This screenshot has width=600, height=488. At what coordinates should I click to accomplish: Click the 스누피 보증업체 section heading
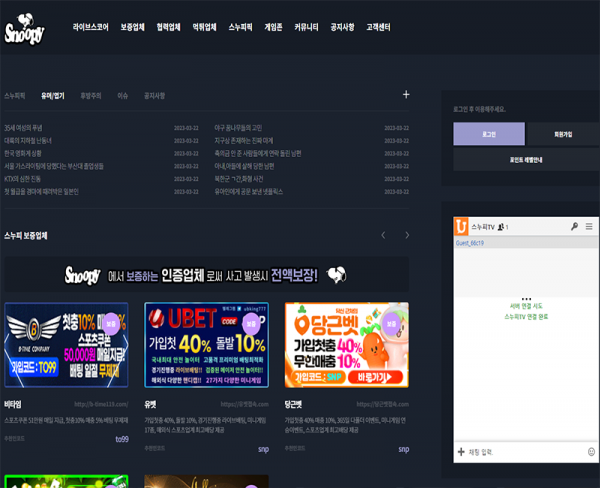[26, 236]
